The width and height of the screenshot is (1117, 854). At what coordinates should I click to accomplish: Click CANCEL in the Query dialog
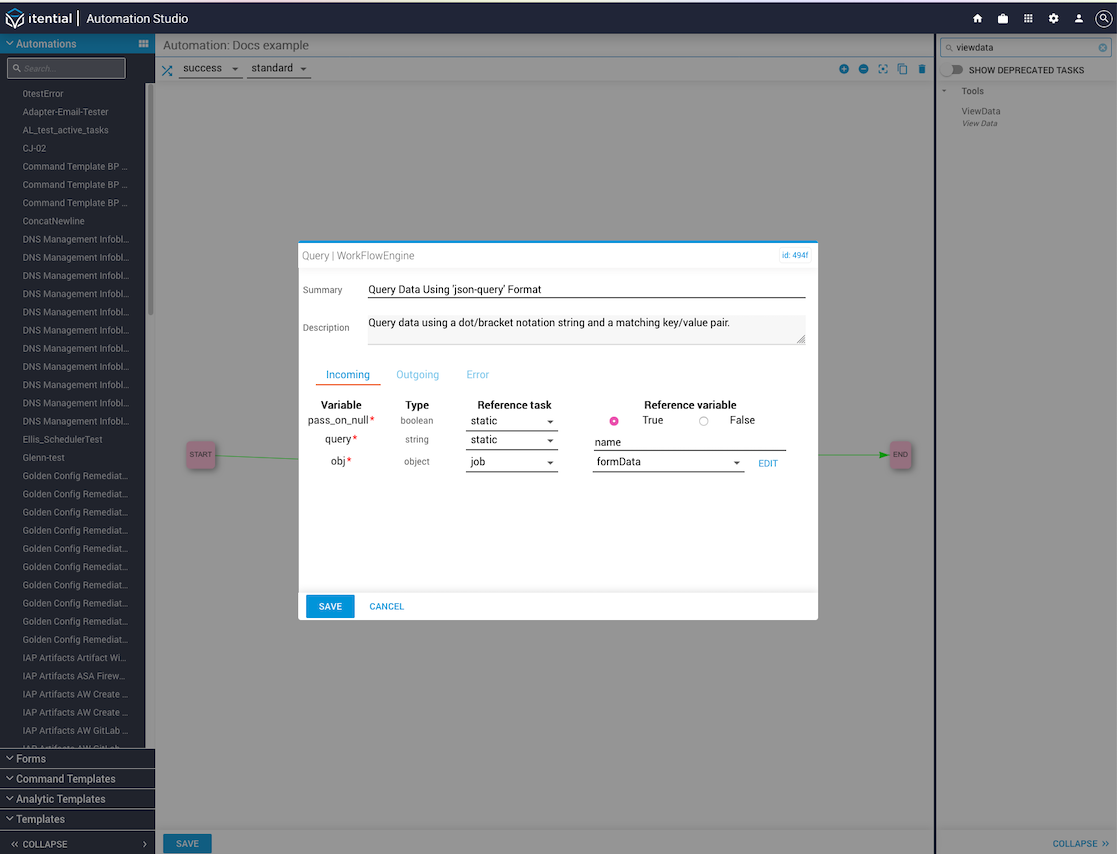coord(386,607)
